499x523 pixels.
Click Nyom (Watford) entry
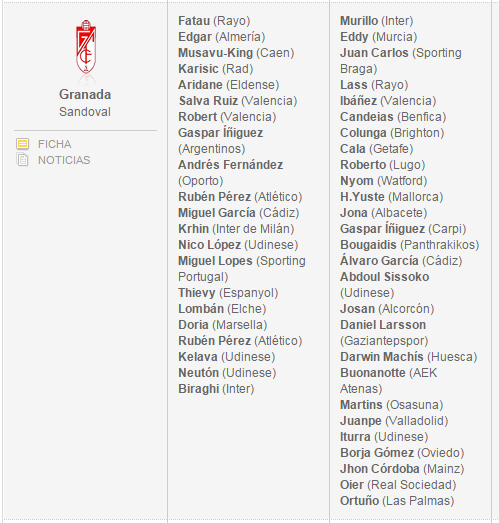coord(384,181)
